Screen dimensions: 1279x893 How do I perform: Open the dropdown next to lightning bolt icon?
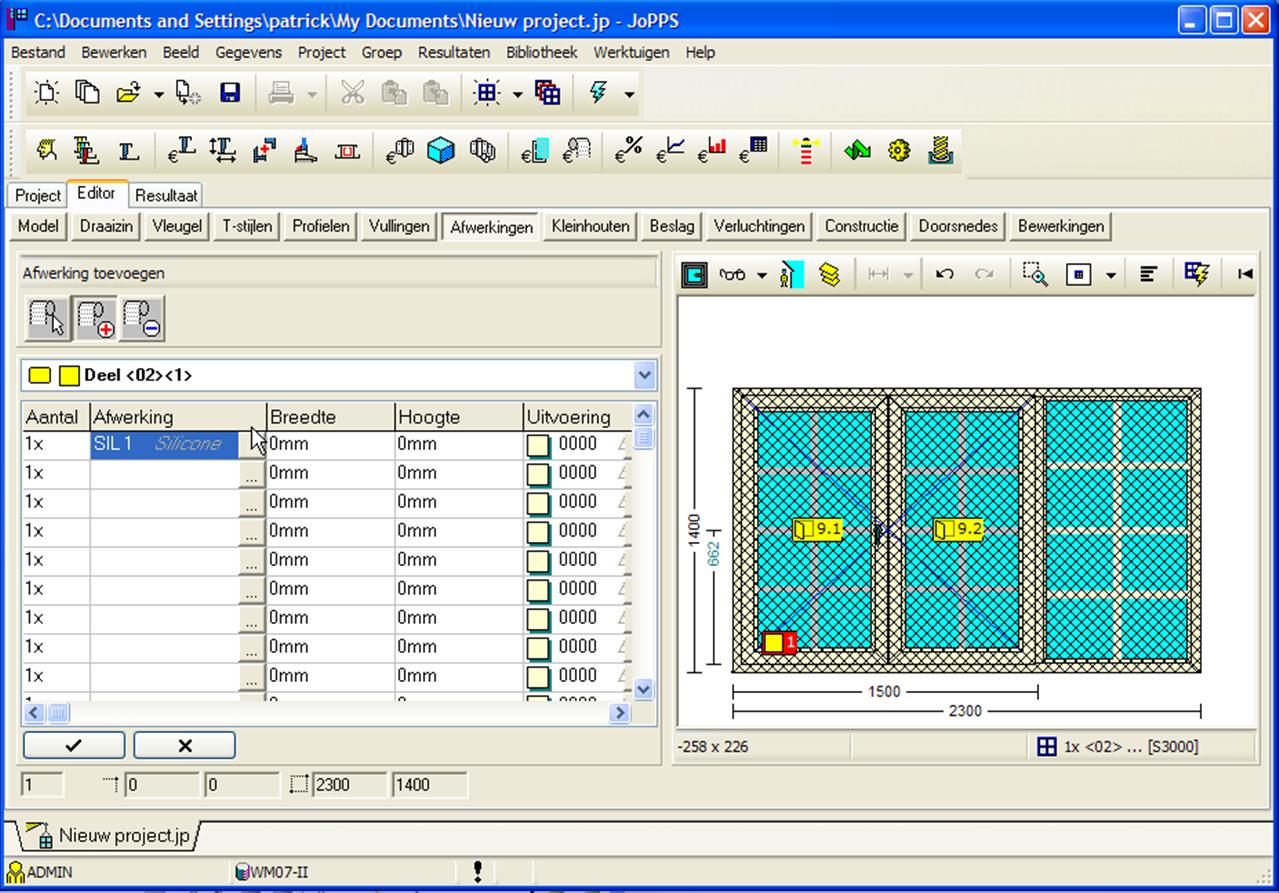(x=629, y=94)
